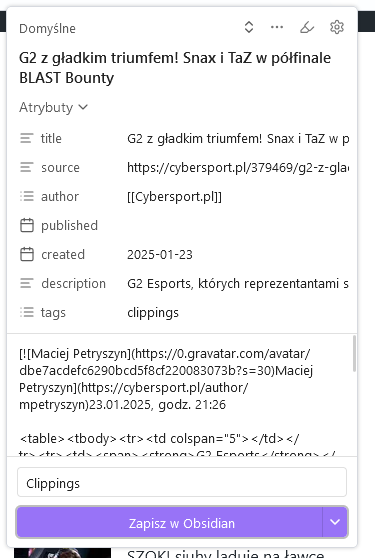Screen dimensions: 375x558
Task: Open the template selector up-down arrows
Action: [x=249, y=27]
